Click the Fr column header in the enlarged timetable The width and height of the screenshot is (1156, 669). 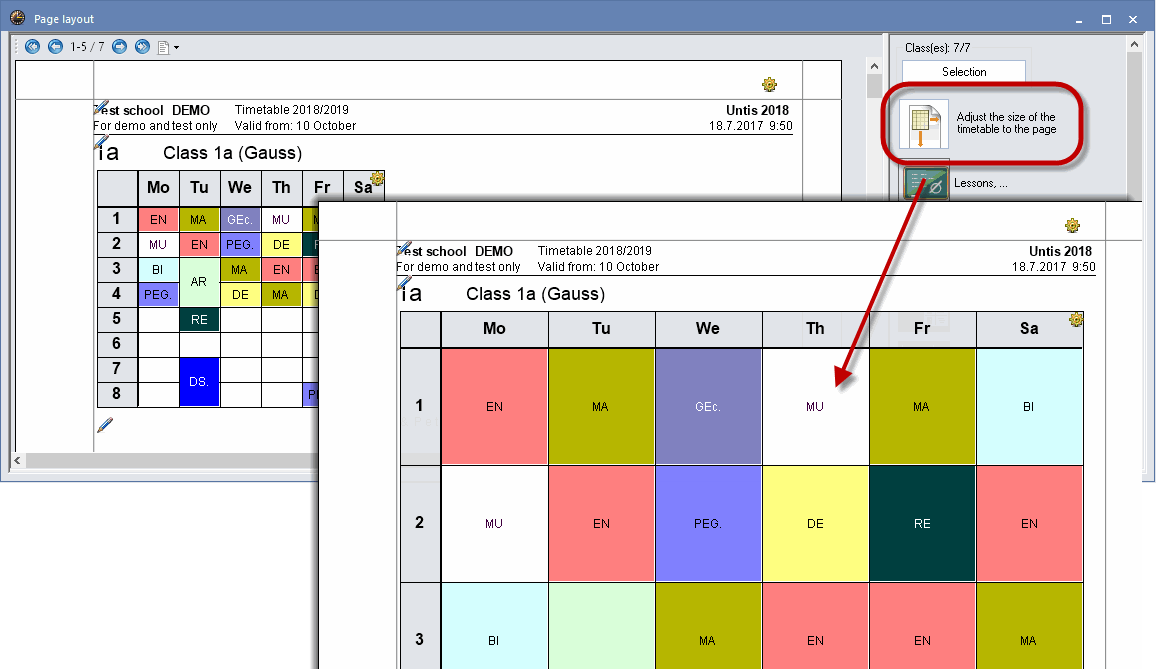[922, 329]
